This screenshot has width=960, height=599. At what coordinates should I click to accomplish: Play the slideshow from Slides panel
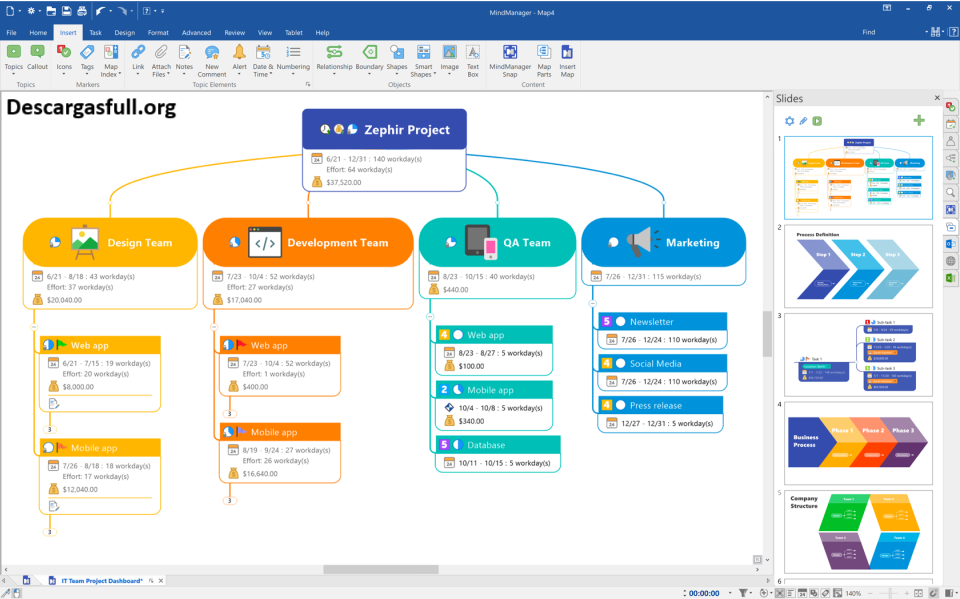coord(817,121)
